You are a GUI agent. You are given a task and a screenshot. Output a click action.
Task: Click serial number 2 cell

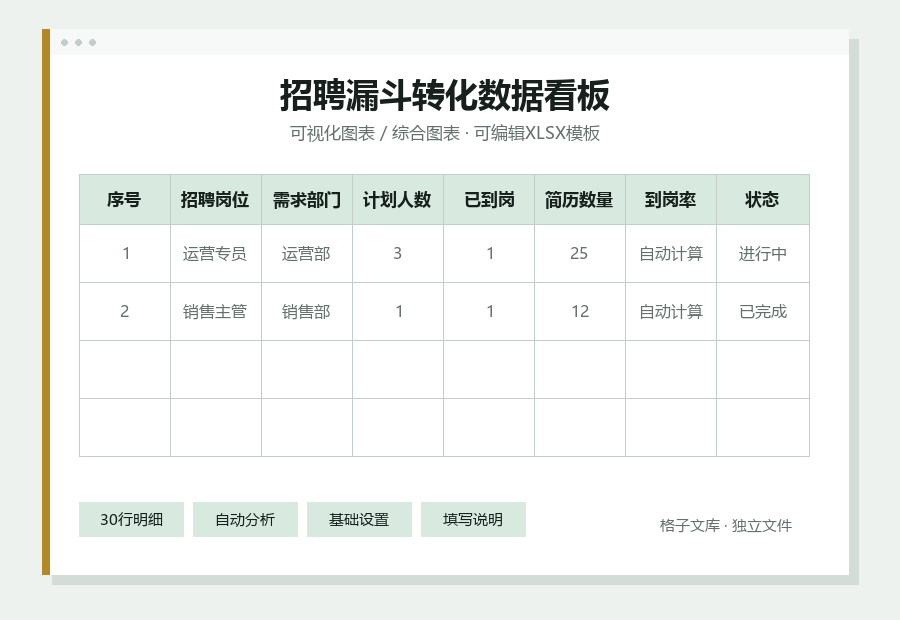[x=125, y=312]
